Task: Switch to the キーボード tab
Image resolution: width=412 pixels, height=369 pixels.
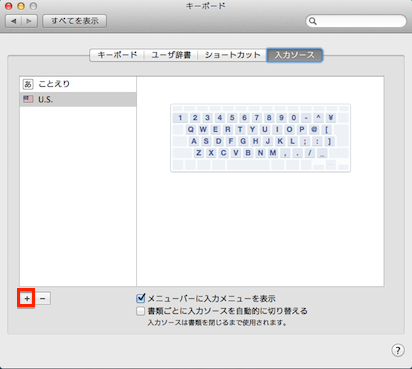Action: (x=117, y=55)
